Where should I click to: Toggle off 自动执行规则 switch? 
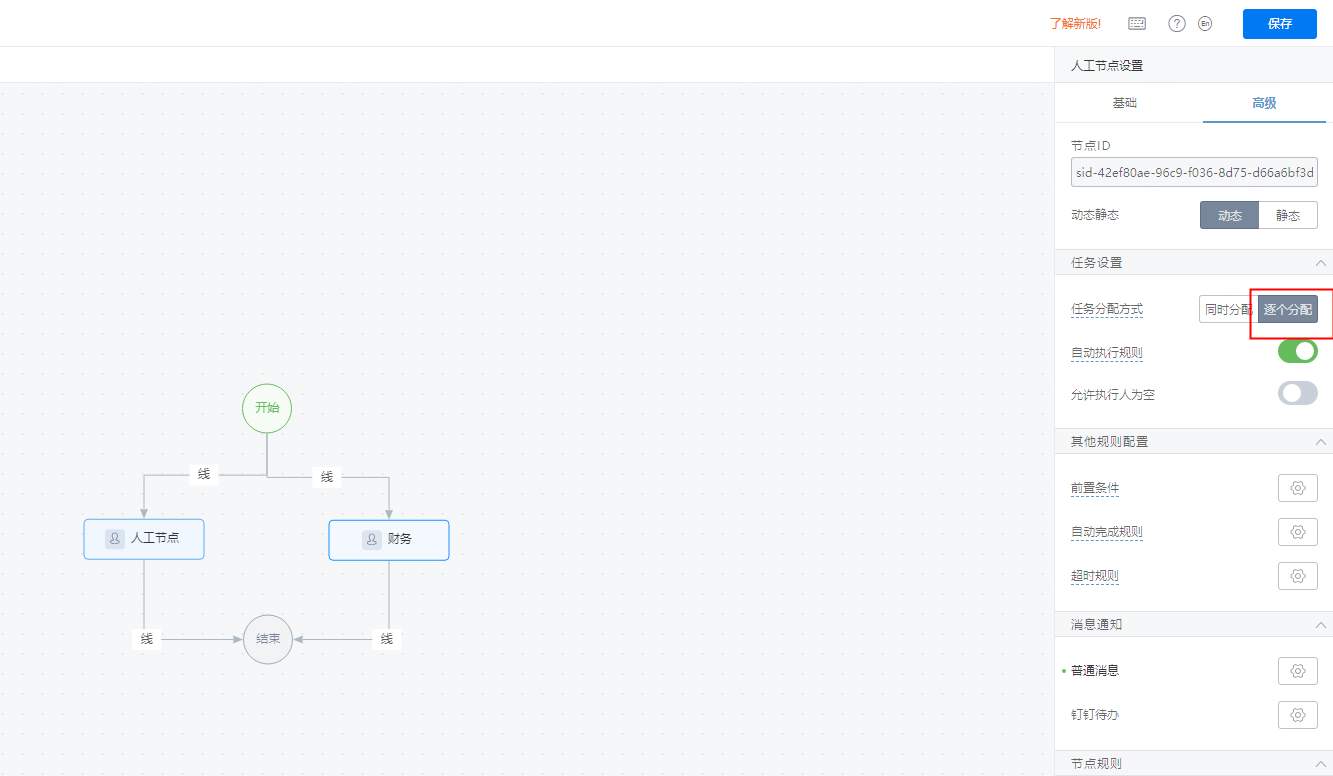point(1298,351)
